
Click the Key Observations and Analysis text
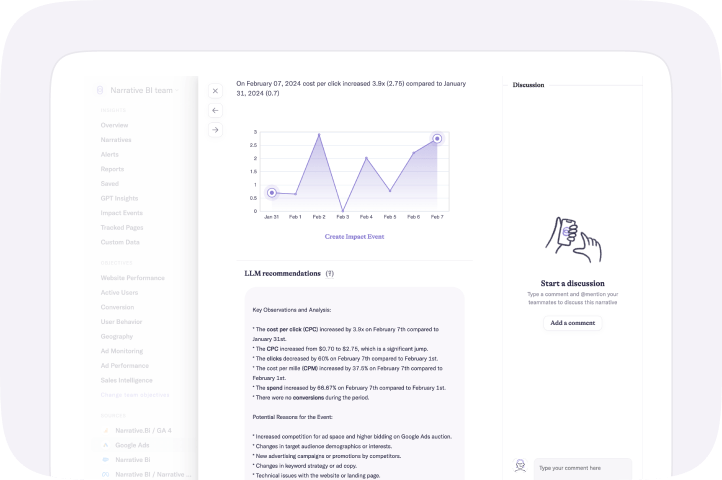point(291,310)
